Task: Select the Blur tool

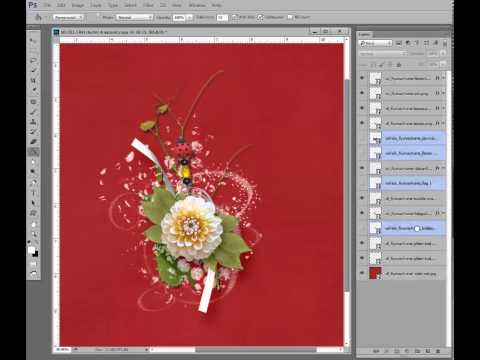Action: 33,162
